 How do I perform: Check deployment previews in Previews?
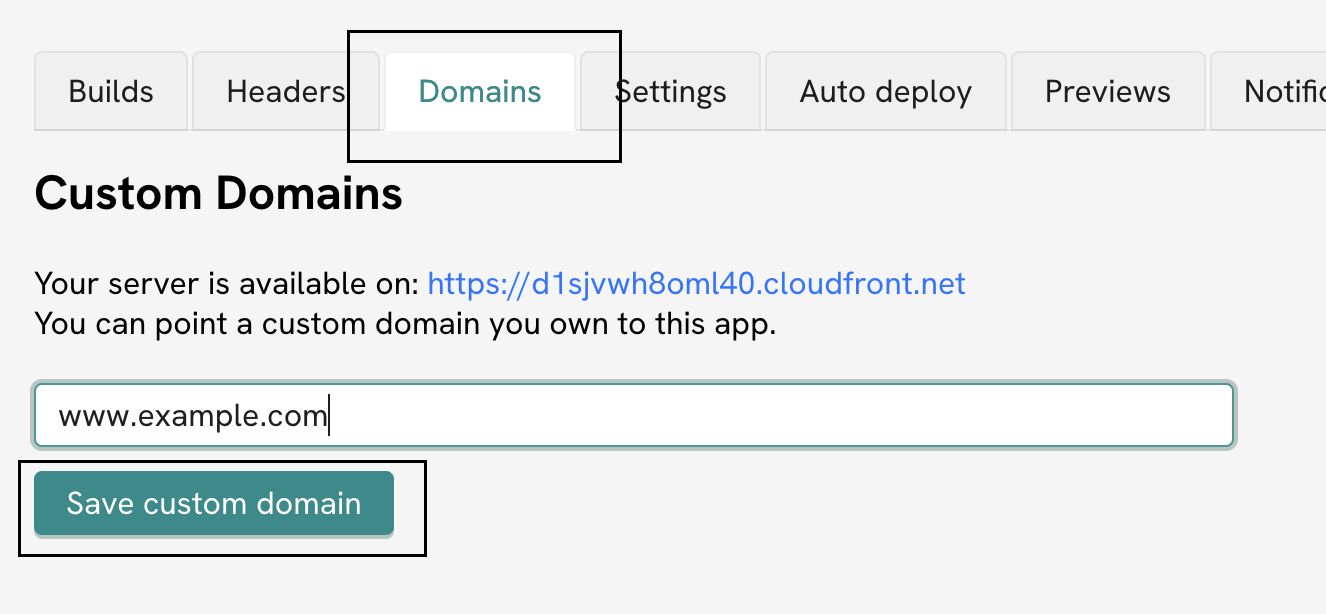tap(1107, 91)
